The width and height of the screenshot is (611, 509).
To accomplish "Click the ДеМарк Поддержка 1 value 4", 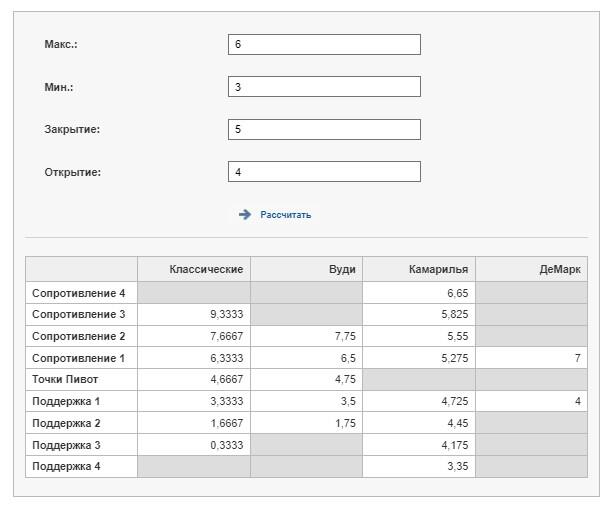I will (577, 401).
